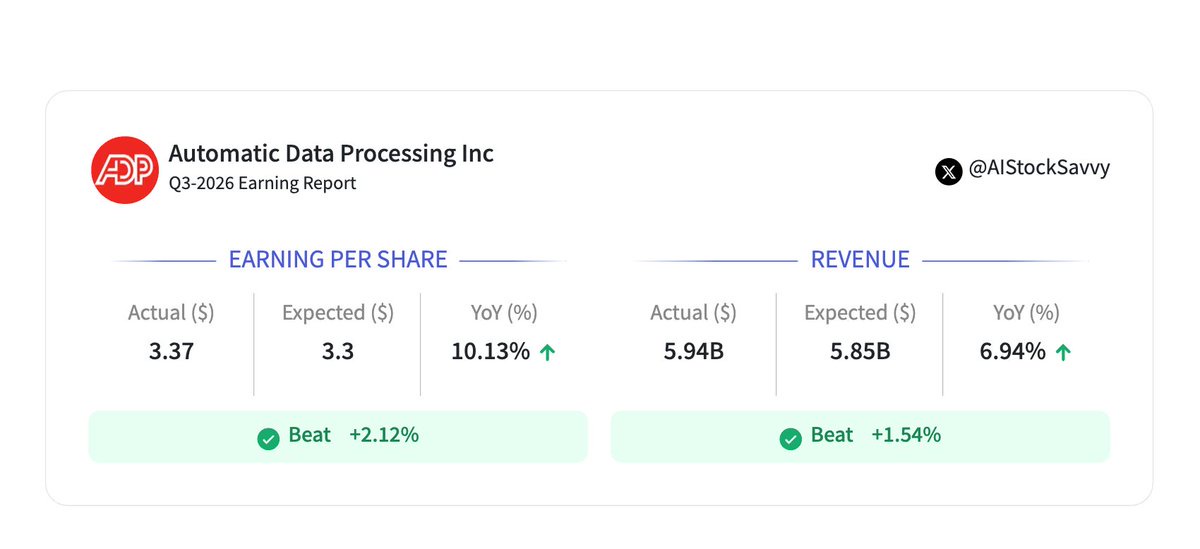Click the Expected ($) label under Revenue
This screenshot has width=1200, height=549.
tap(859, 313)
